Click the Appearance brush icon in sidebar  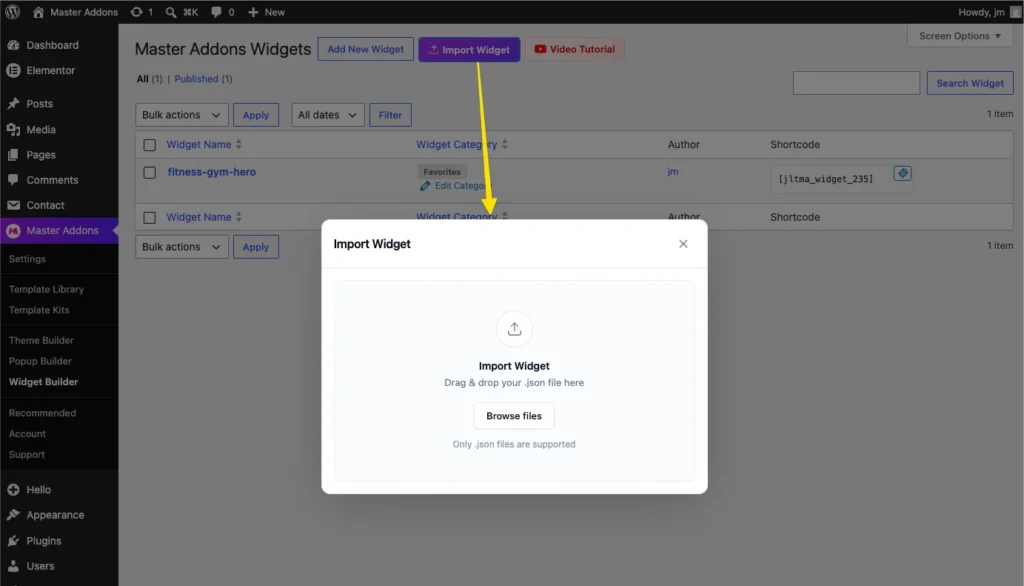pos(13,515)
